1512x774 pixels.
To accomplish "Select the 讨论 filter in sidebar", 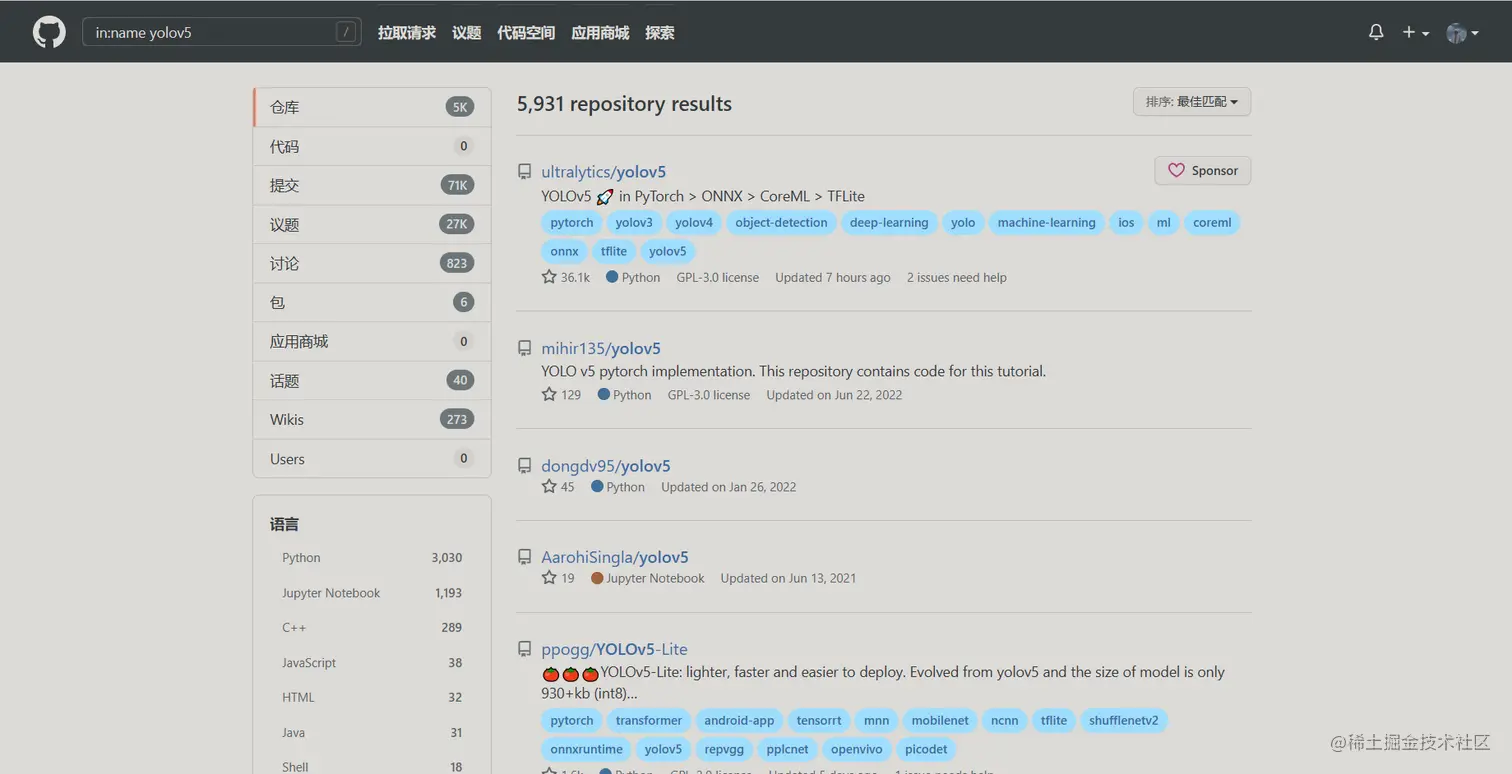I will (372, 263).
